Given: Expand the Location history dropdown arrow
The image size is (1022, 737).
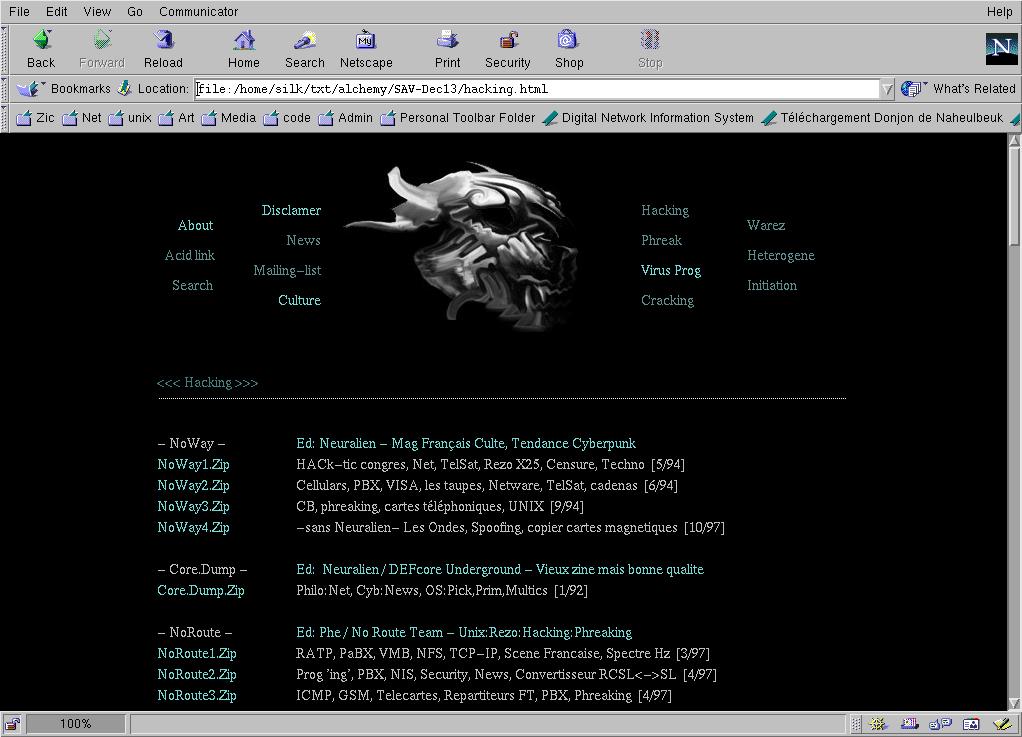Looking at the screenshot, I should (x=887, y=89).
